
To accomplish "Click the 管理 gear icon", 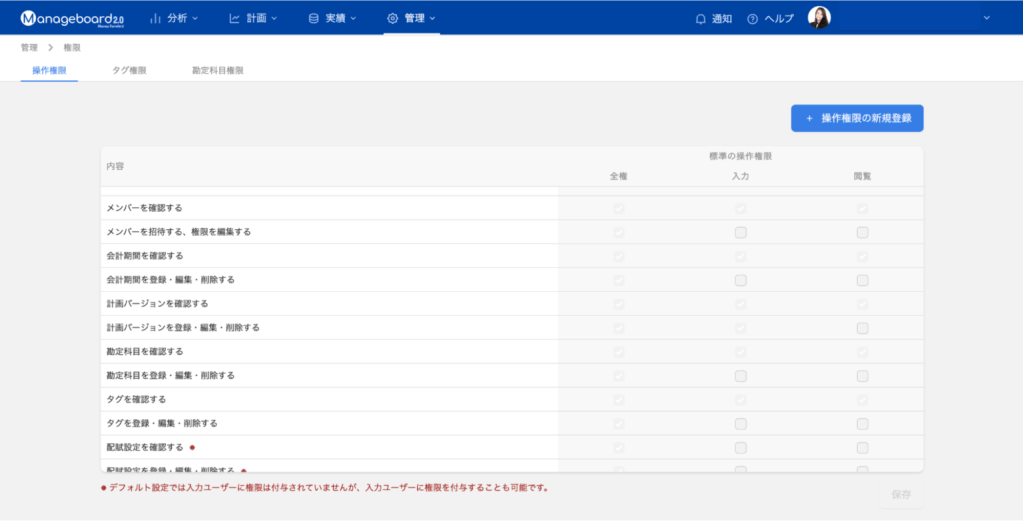I will [392, 18].
